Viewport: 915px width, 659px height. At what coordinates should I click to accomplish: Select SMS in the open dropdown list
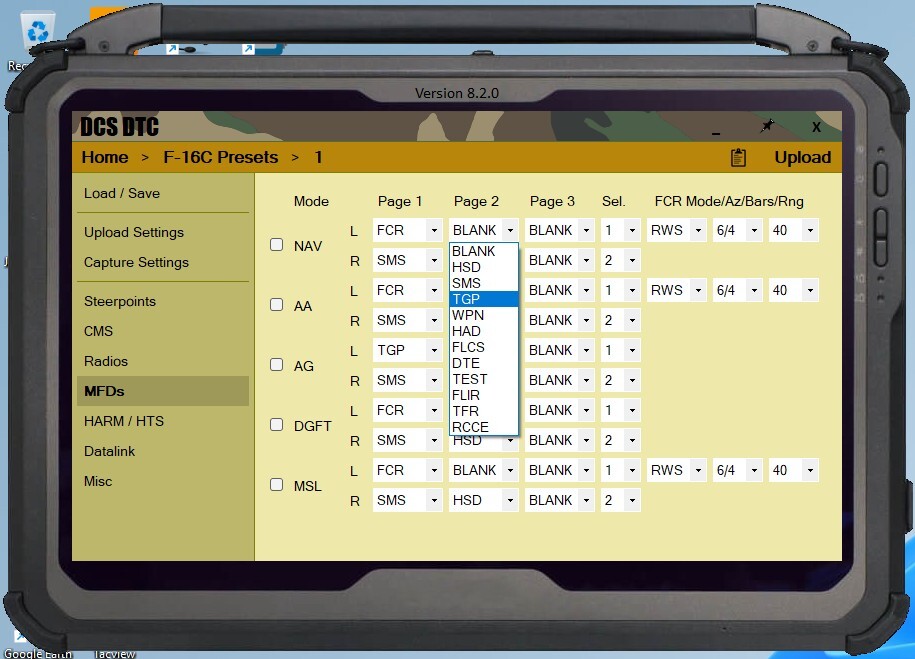point(484,283)
